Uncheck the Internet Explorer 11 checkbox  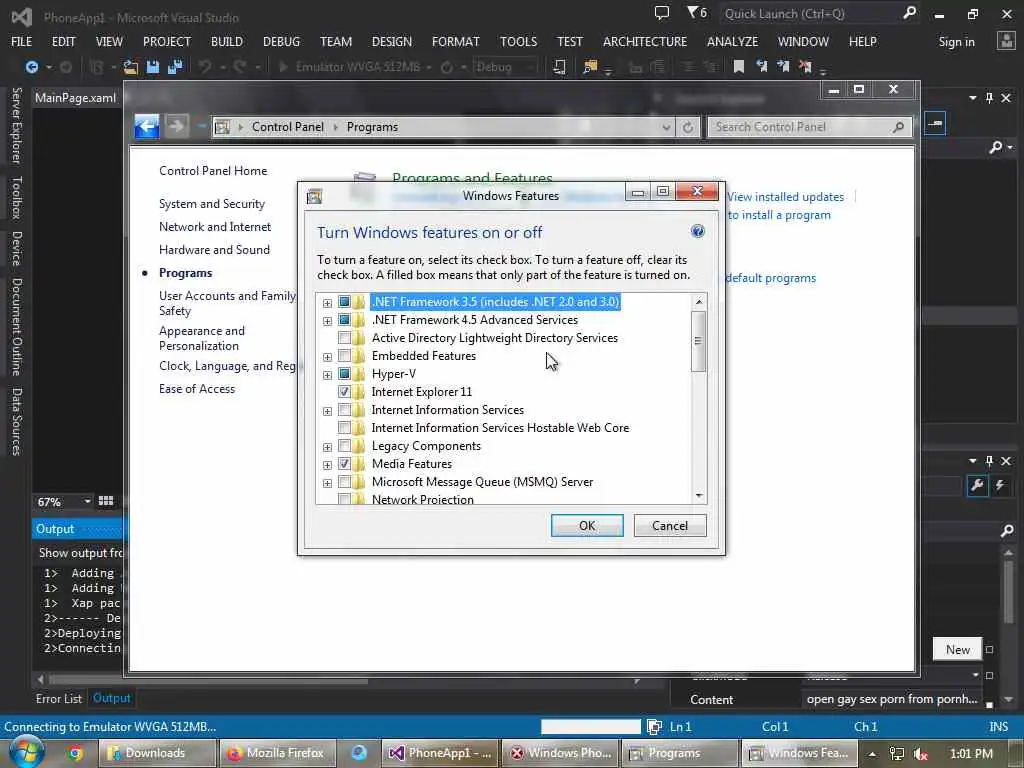click(x=344, y=392)
